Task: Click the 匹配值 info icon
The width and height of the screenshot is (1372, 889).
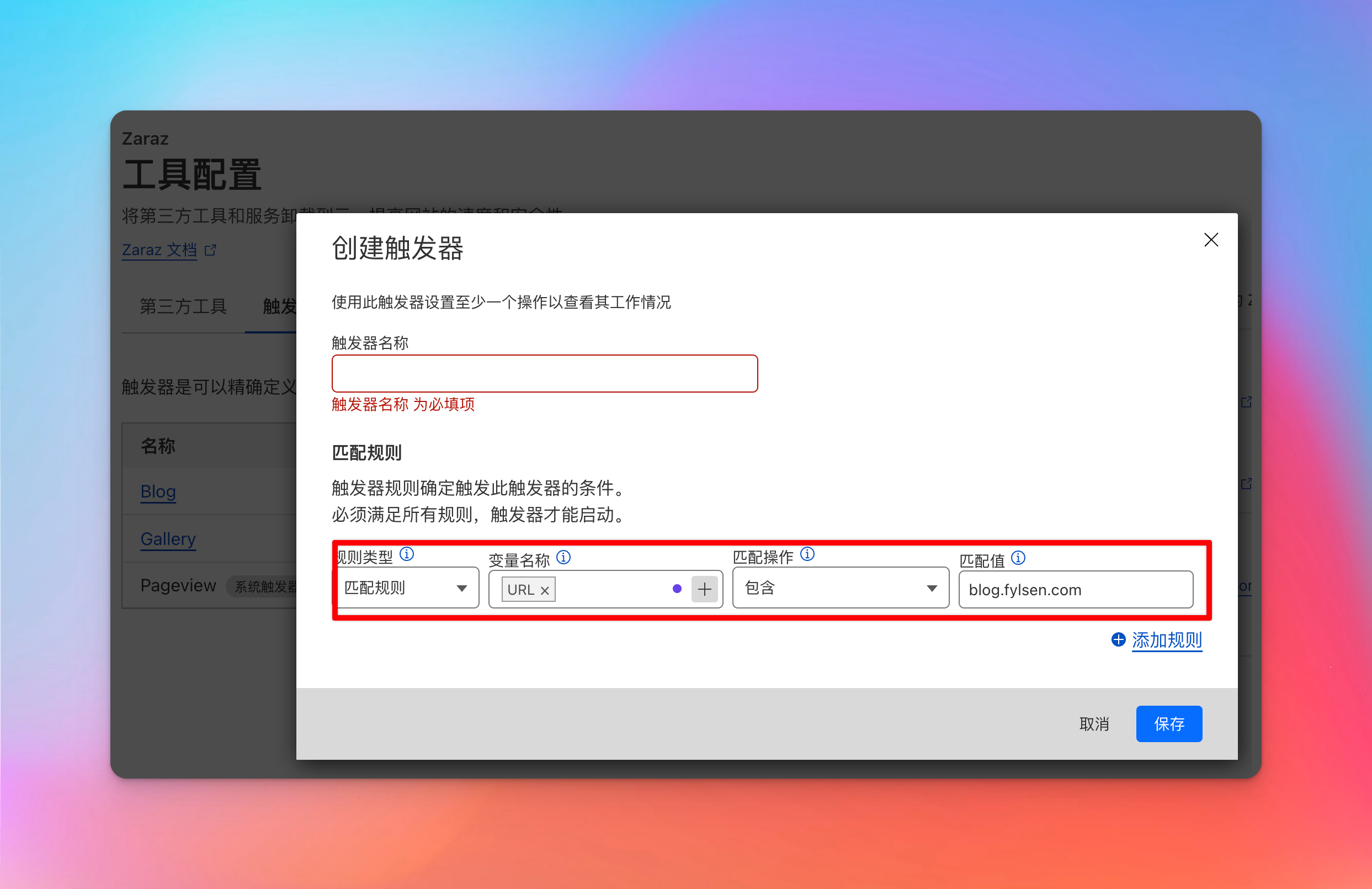Action: [x=1019, y=558]
